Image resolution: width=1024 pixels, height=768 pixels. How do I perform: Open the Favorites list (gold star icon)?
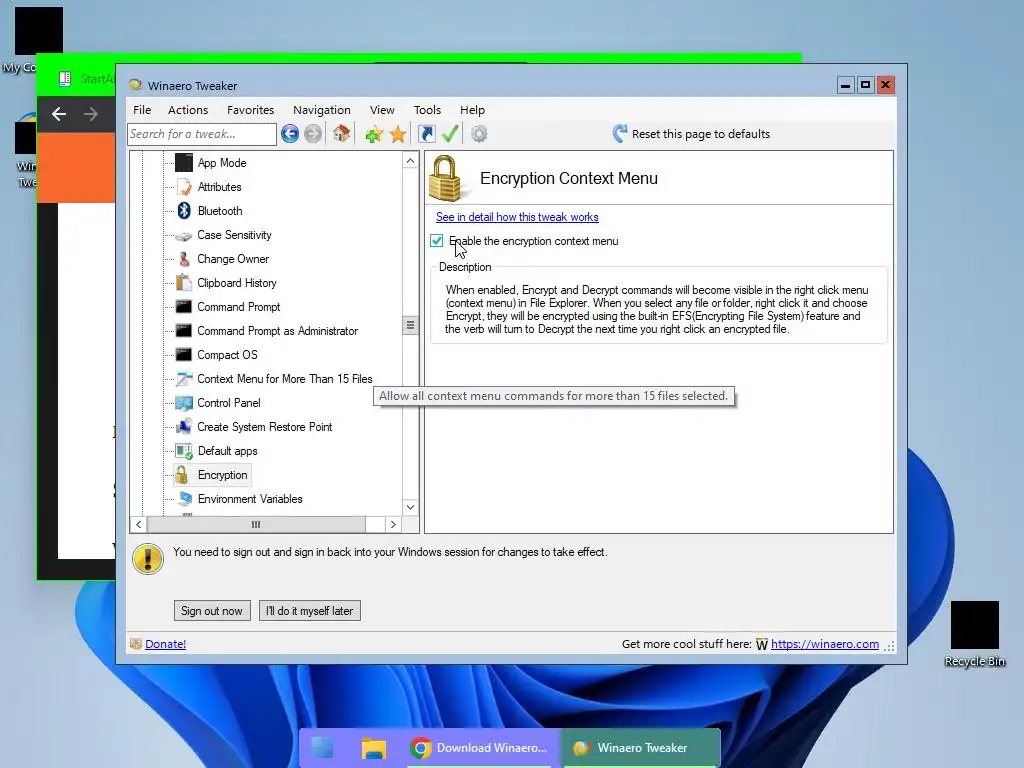click(398, 135)
